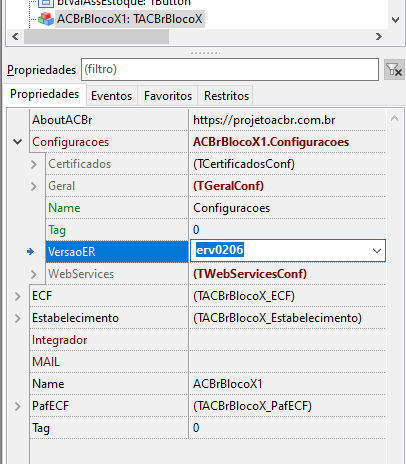Open the VersaoER dropdown list
The width and height of the screenshot is (406, 464).
(377, 251)
